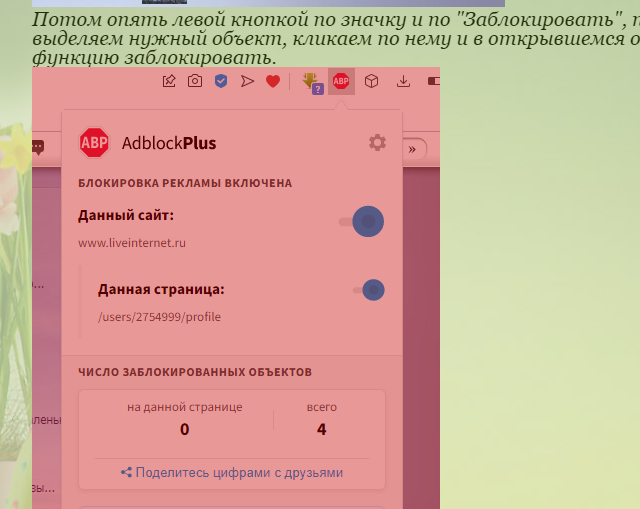This screenshot has height=509, width=640.
Task: Click the на данной странице count 0
Action: [184, 429]
